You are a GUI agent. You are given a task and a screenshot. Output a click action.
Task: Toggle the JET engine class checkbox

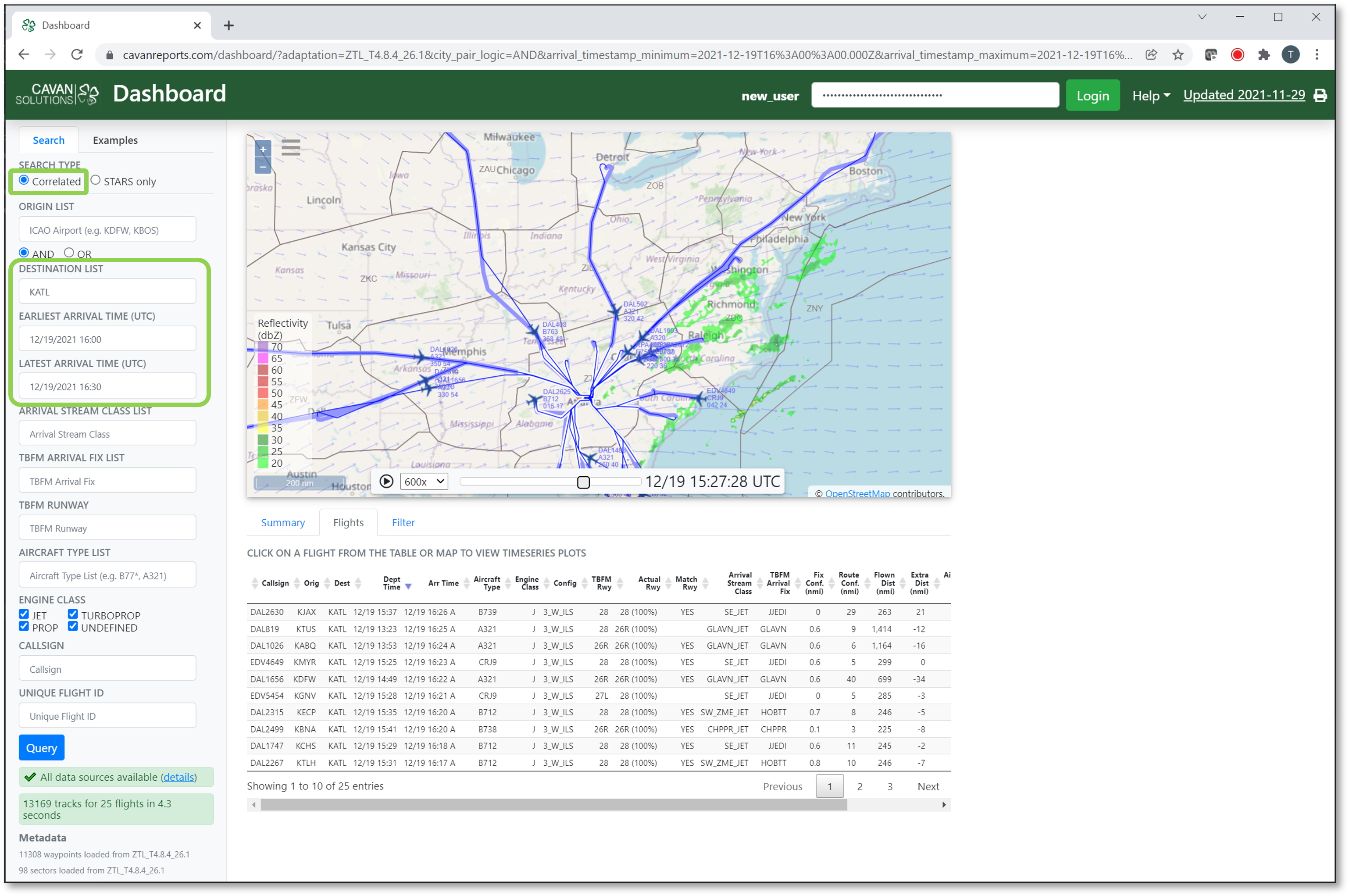tap(24, 614)
